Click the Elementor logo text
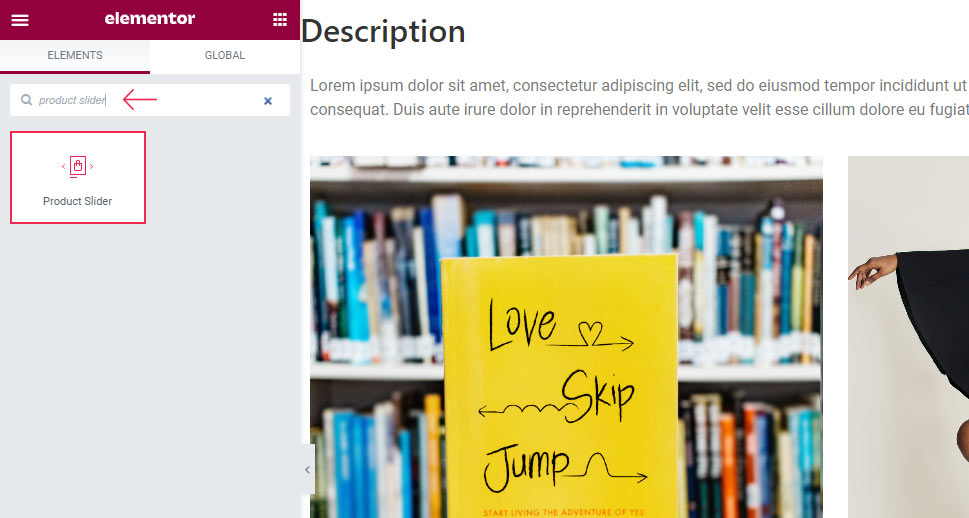 [150, 19]
